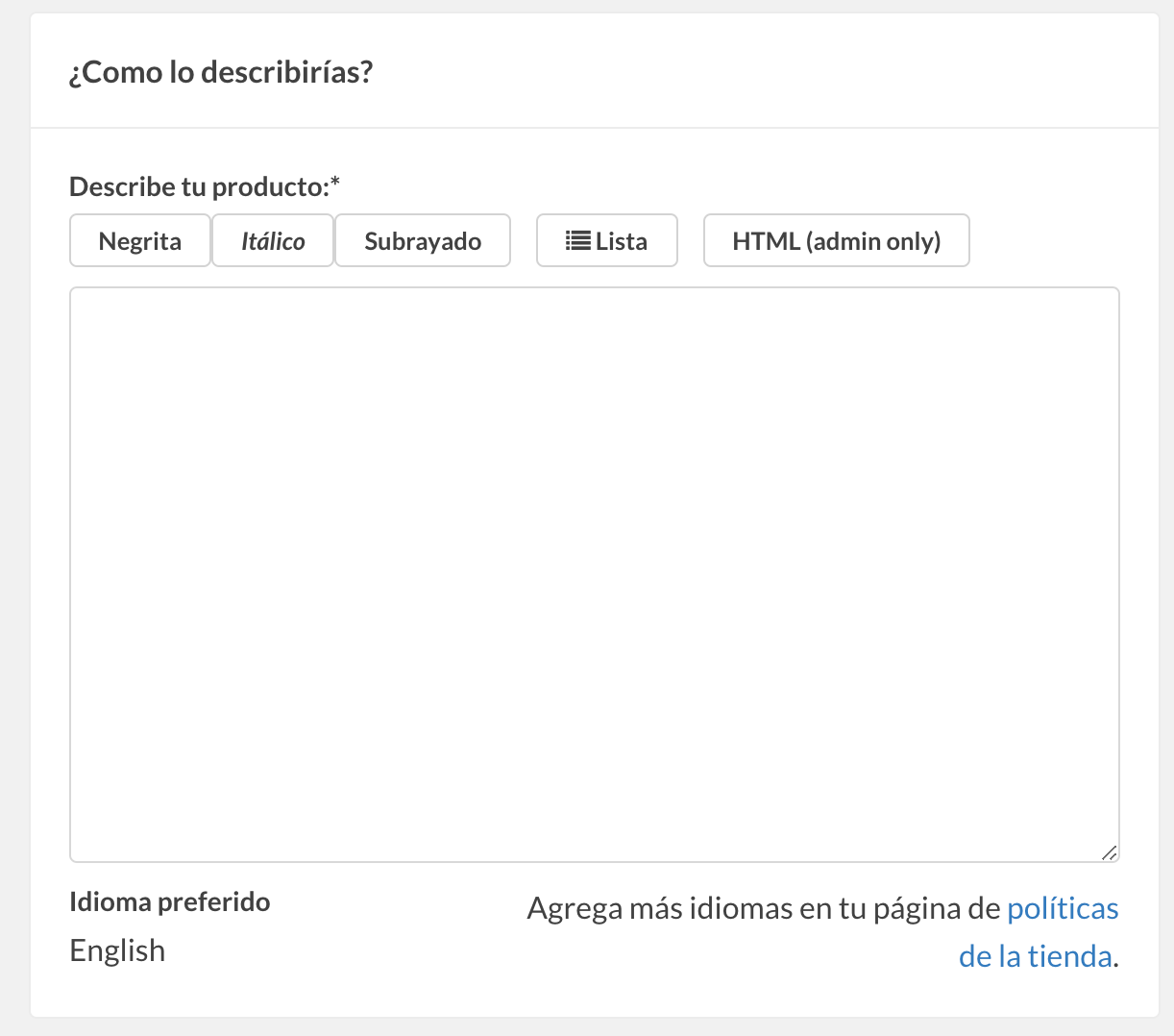Screen dimensions: 1174x1036
Task: Apply Itálico formatting
Action: pos(273,241)
